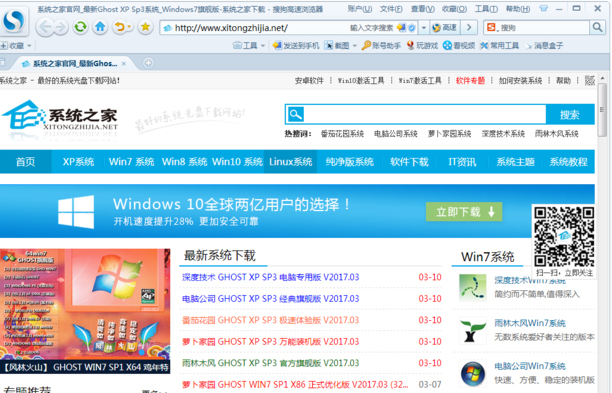Open 雨林木风 GHOST XP SP3 官方旗舰版 link
Viewport: 612px width, 393px height.
tap(270, 363)
